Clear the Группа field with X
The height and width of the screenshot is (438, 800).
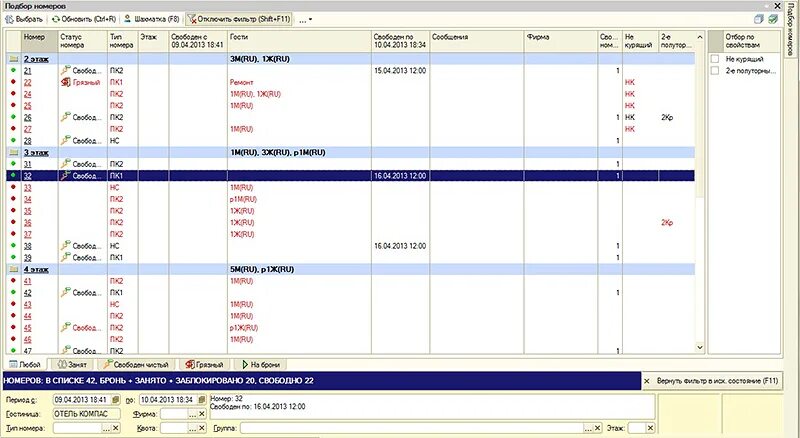coord(597,428)
